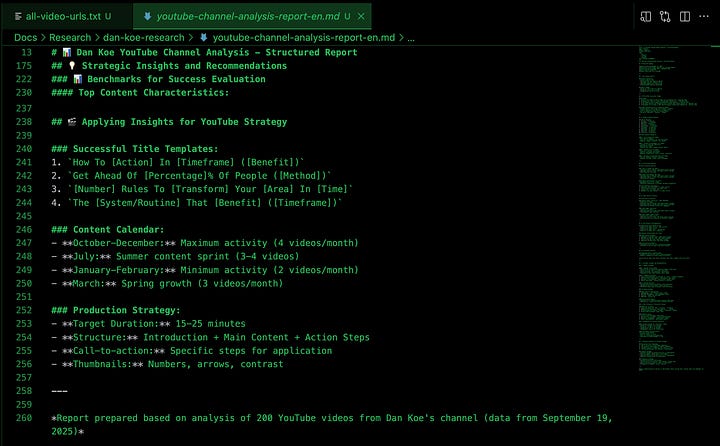Click the 'The [System/Routine] That [Benefit]' line
The image size is (720, 446).
pos(197,203)
